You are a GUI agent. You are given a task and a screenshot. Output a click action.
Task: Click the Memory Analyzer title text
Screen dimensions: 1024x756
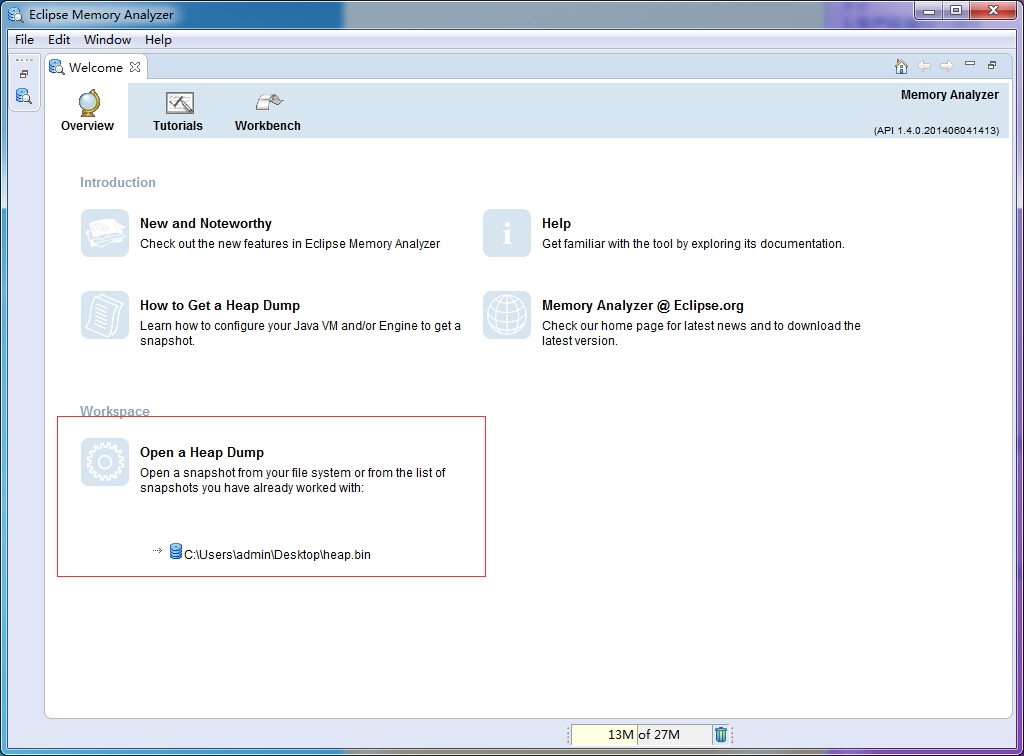click(x=950, y=95)
